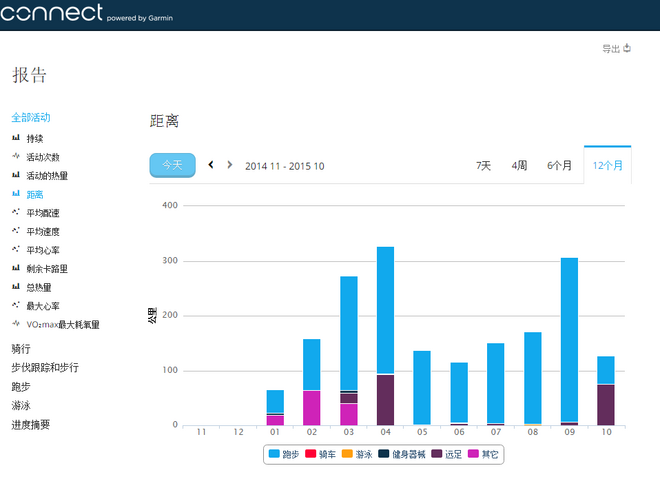Switch to the 6个月 time range tab
This screenshot has width=660, height=488.
559,166
